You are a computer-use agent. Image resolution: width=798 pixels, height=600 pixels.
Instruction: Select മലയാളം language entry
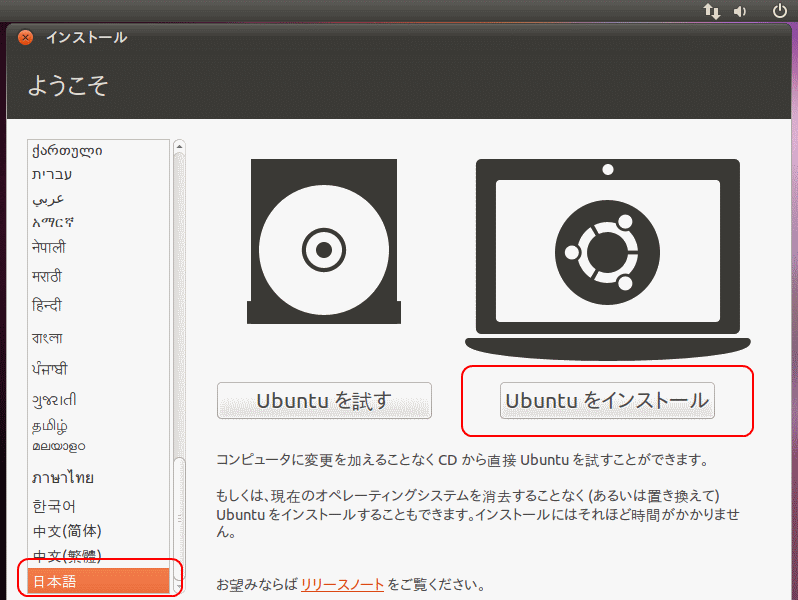(x=98, y=446)
